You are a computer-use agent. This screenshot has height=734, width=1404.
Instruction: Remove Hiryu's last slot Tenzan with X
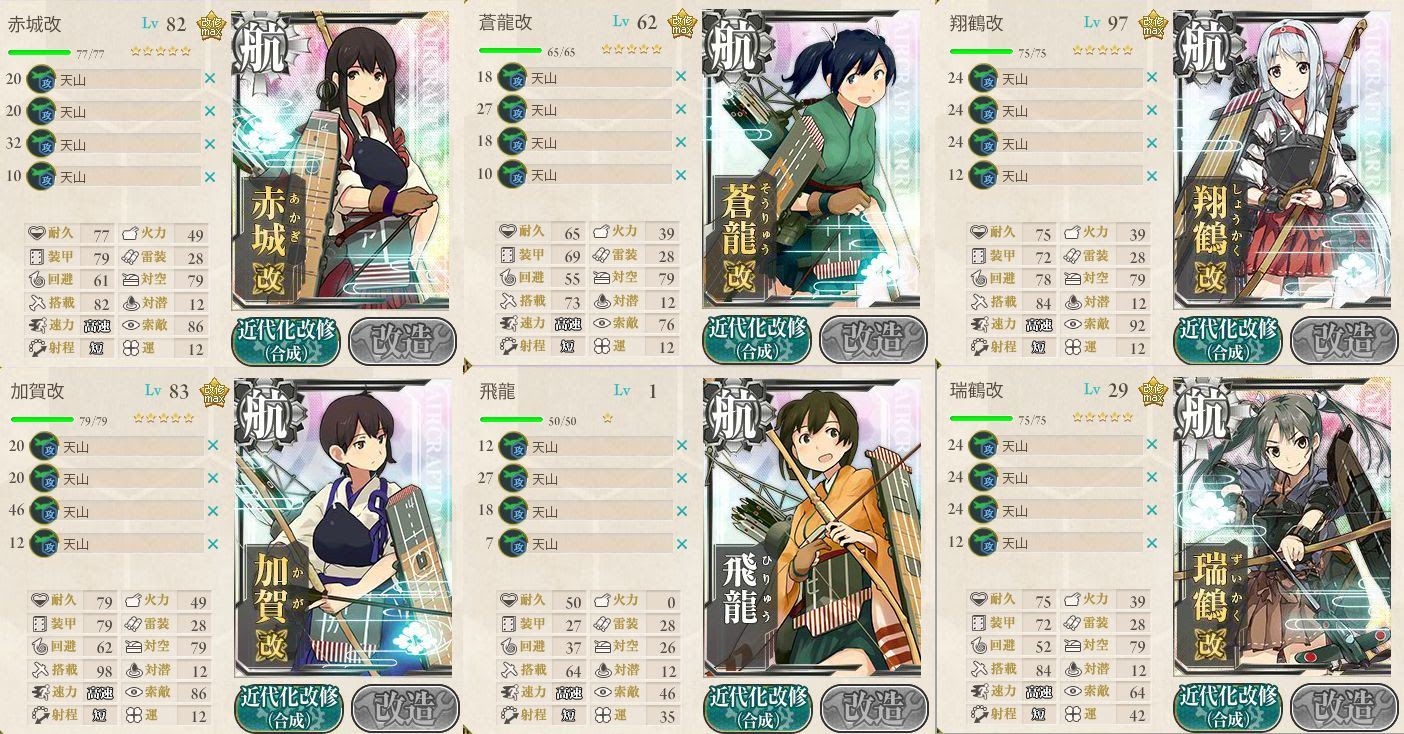click(x=683, y=544)
